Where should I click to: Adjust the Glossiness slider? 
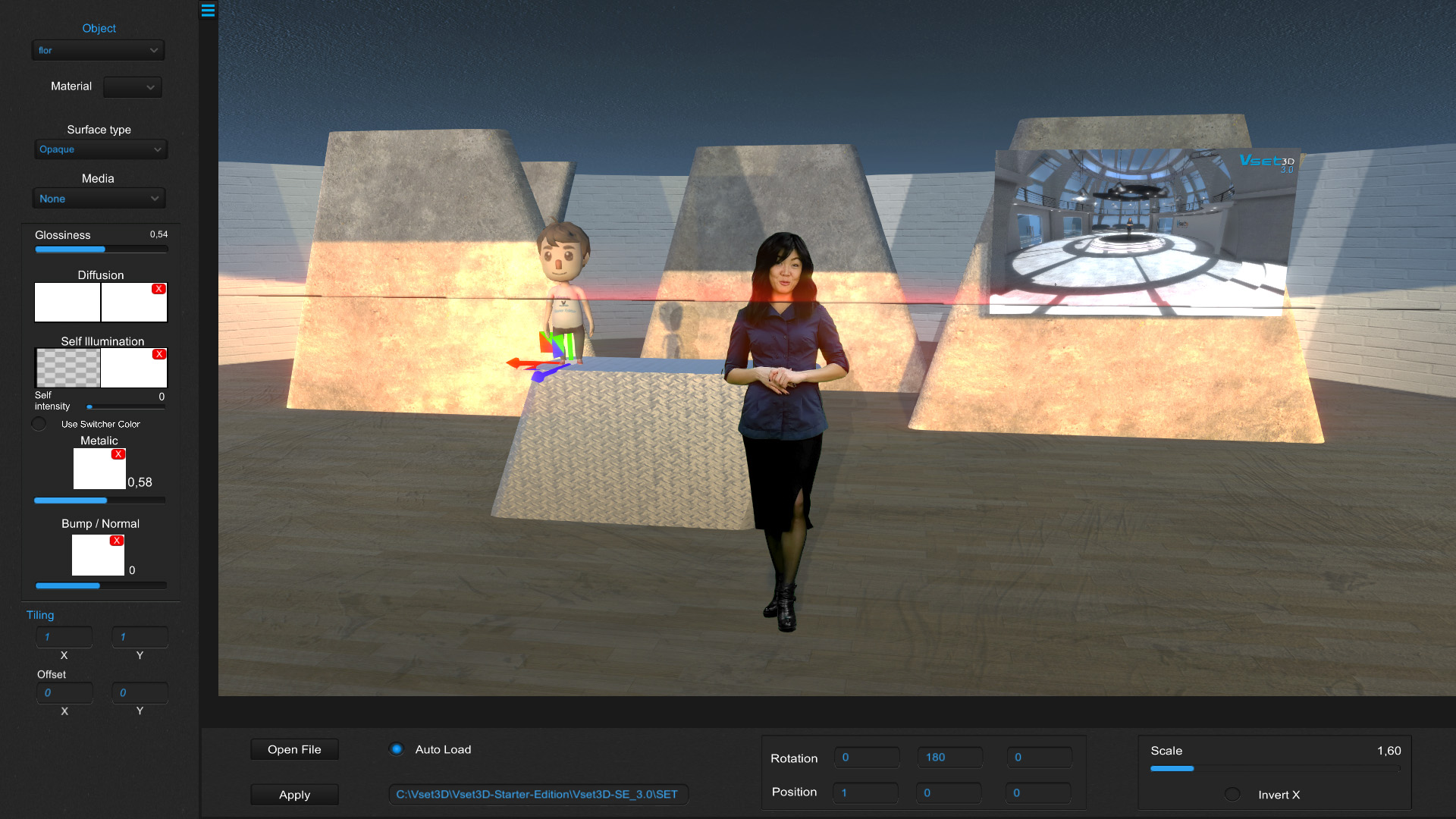click(101, 249)
